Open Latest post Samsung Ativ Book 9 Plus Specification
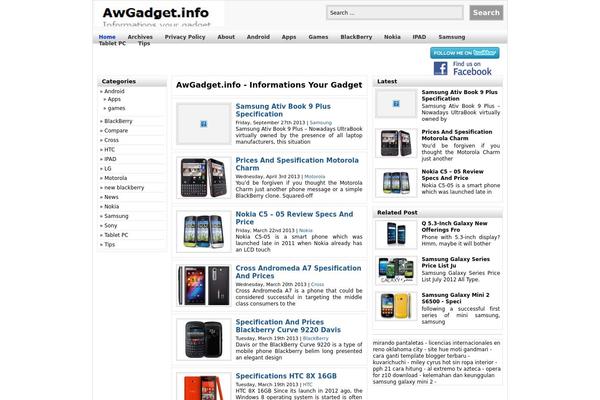 point(460,95)
